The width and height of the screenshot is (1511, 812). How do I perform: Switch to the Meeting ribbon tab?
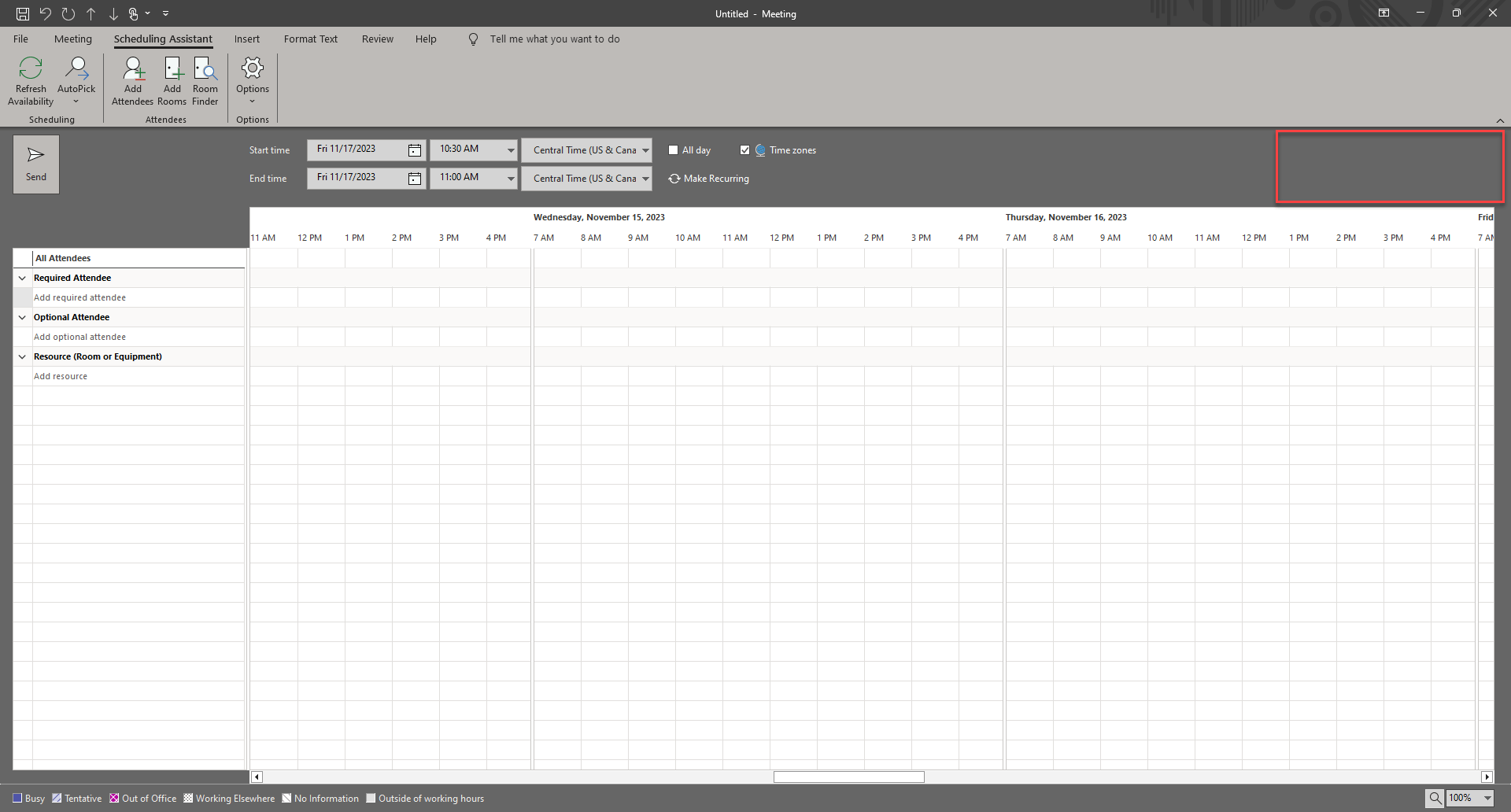coord(72,39)
